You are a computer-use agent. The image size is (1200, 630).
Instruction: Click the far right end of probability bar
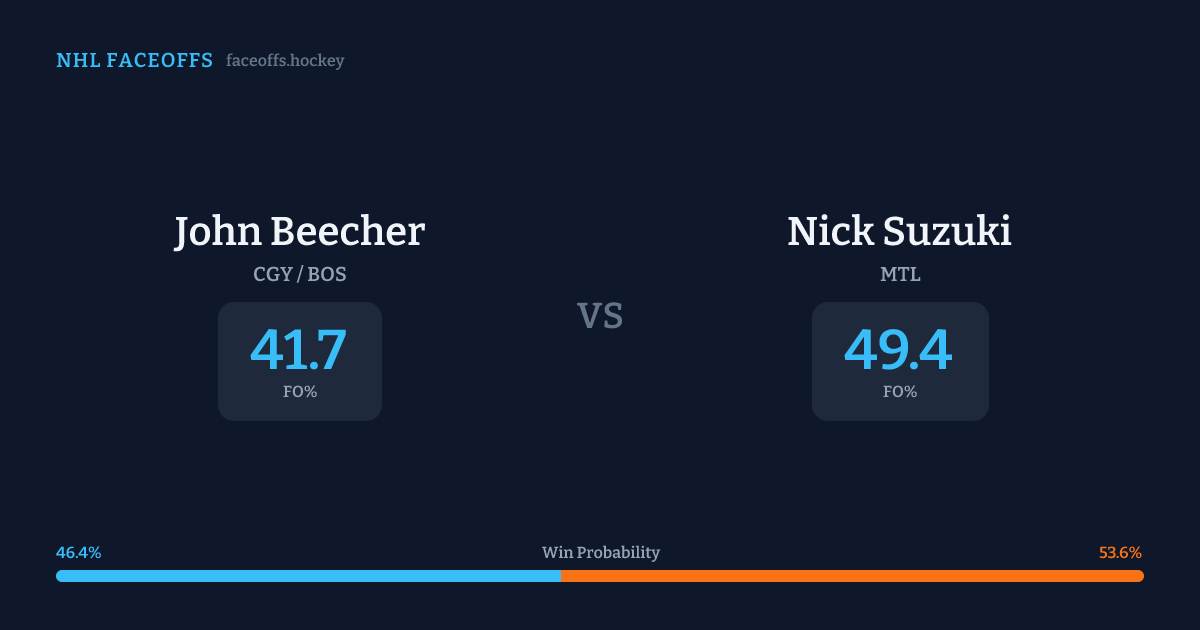tap(1140, 576)
